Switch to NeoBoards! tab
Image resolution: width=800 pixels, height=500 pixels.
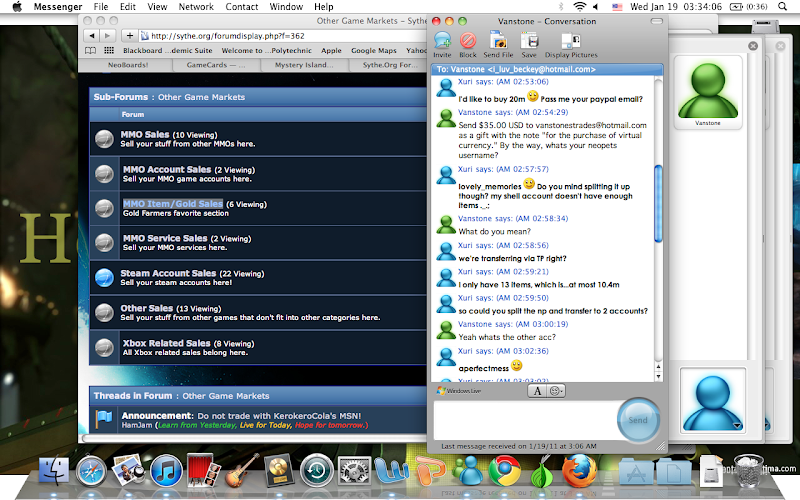(128, 65)
